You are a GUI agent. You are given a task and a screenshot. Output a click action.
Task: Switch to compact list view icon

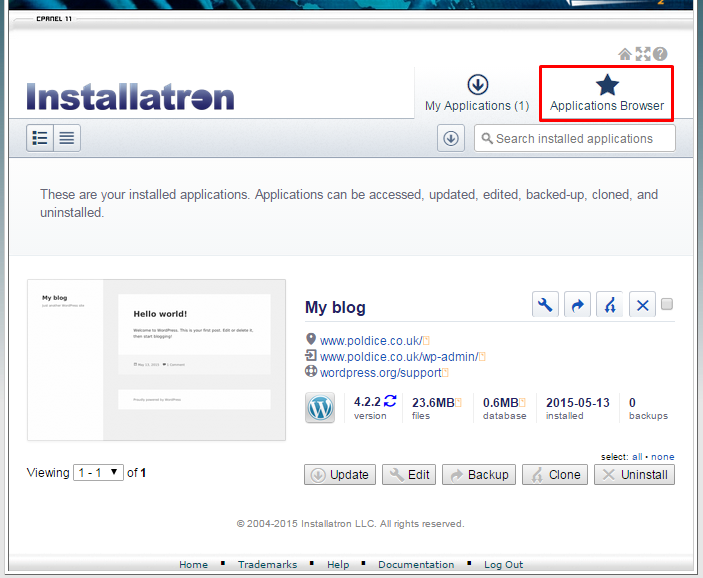point(67,138)
